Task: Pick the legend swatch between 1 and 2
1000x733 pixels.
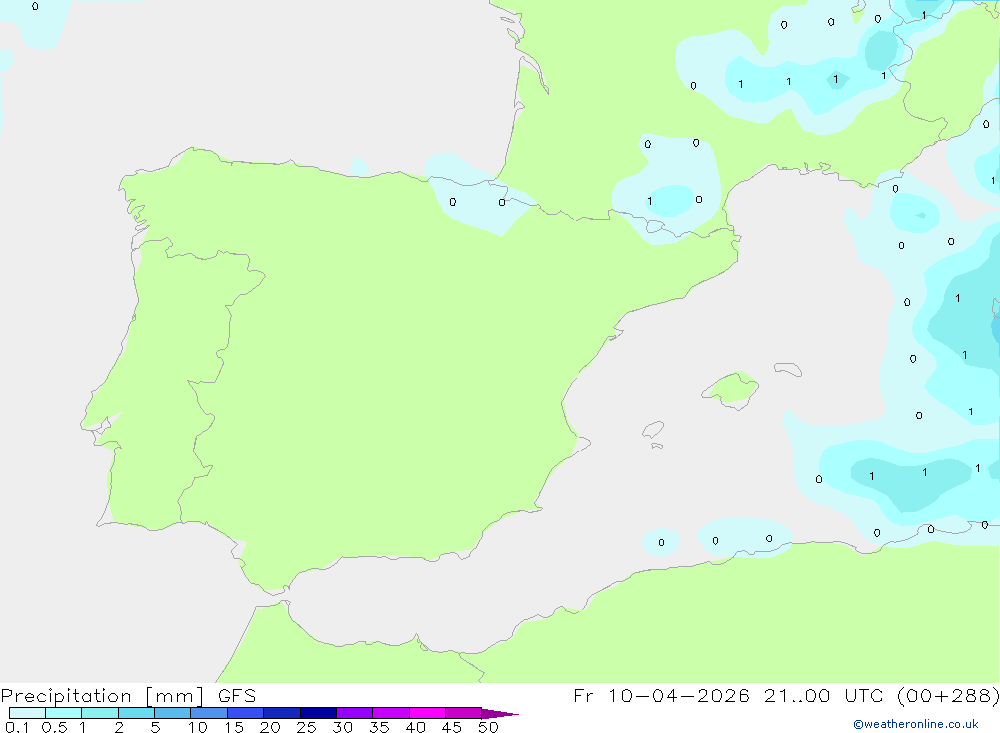Action: tap(100, 713)
